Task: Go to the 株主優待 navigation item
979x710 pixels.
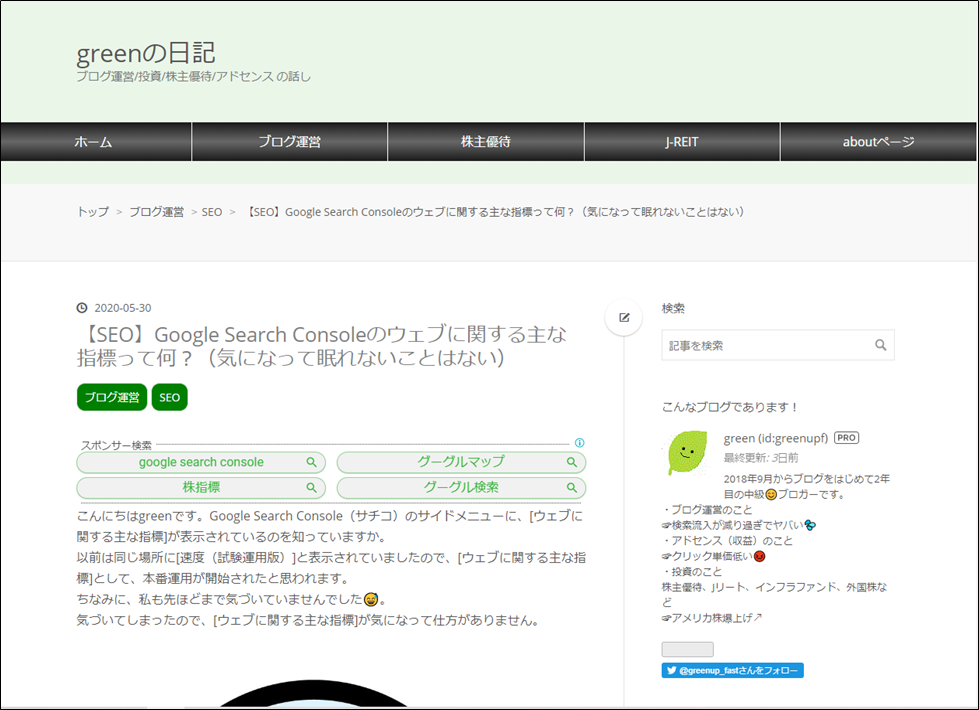Action: [x=486, y=142]
